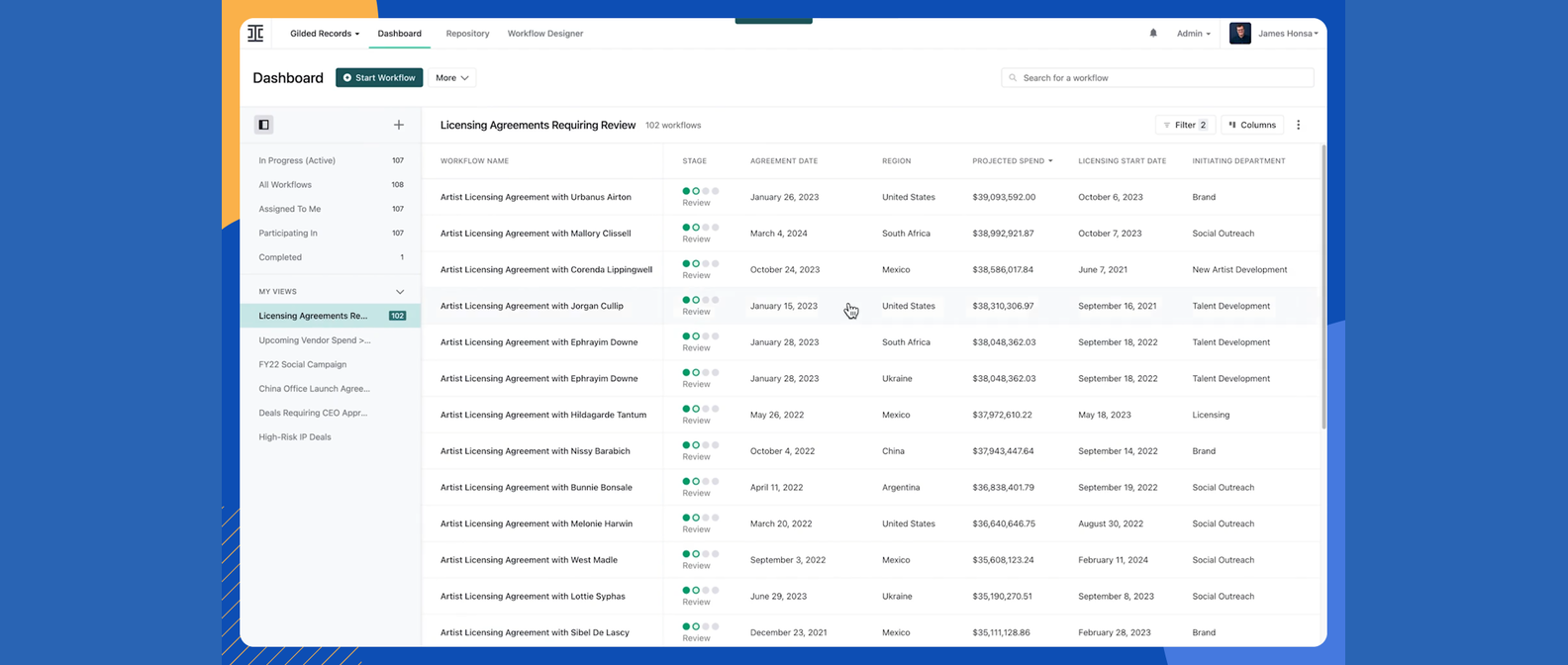This screenshot has width=1568, height=665.
Task: Open Artist Licensing Agreement with Melonie Harwin
Action: (537, 523)
